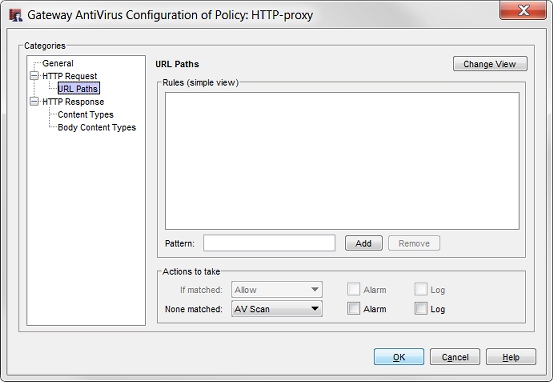The image size is (553, 382).
Task: Click inside the Rules list area
Action: coord(342,161)
